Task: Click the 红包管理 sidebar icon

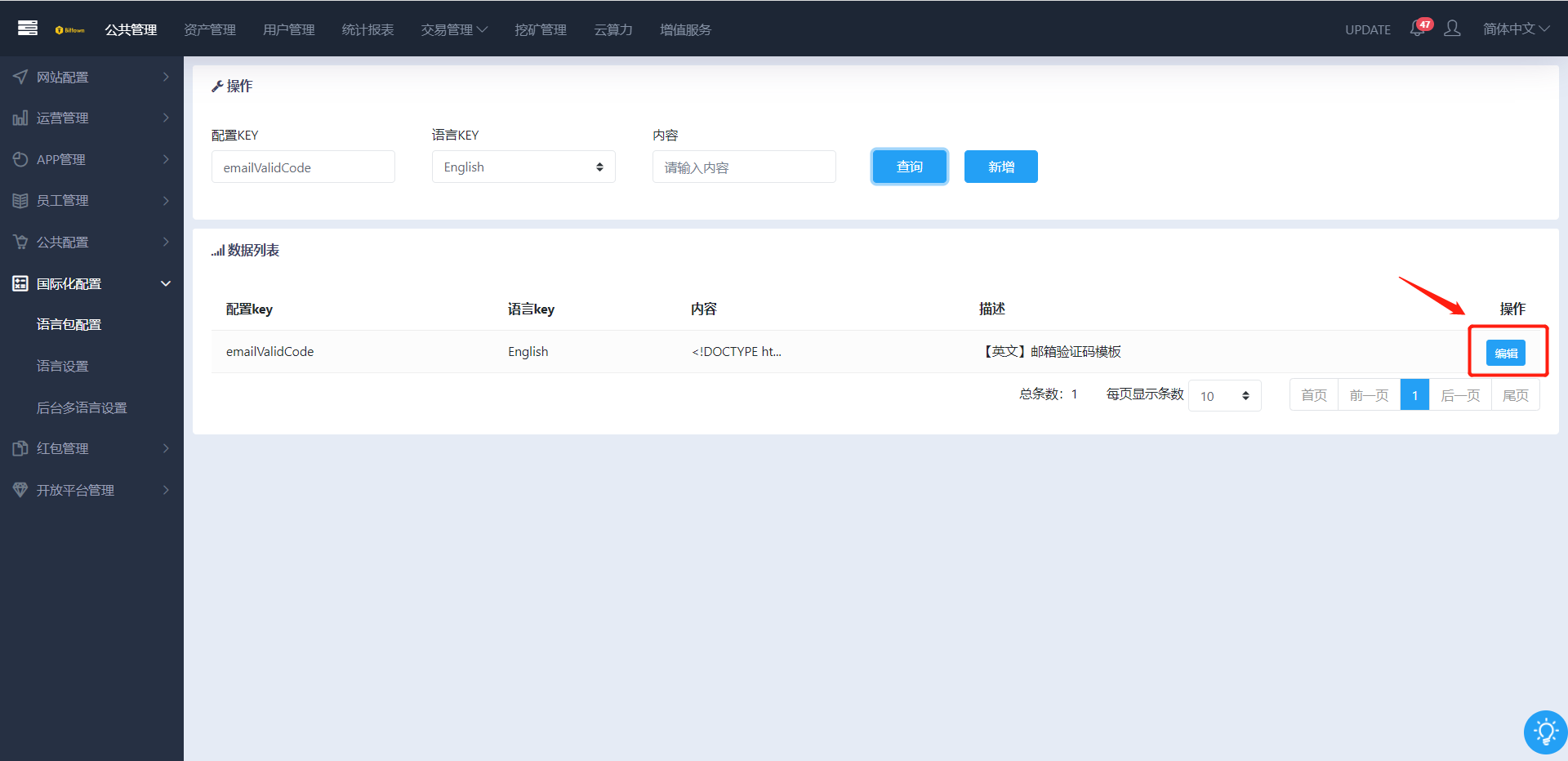Action: click(x=20, y=448)
